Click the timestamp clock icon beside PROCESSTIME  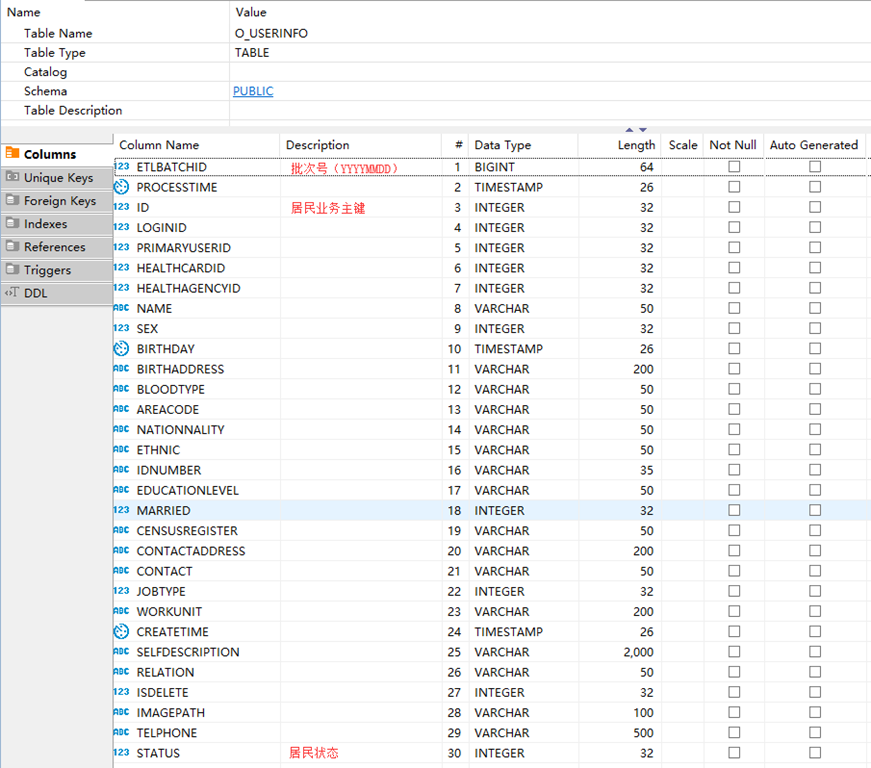[121, 187]
